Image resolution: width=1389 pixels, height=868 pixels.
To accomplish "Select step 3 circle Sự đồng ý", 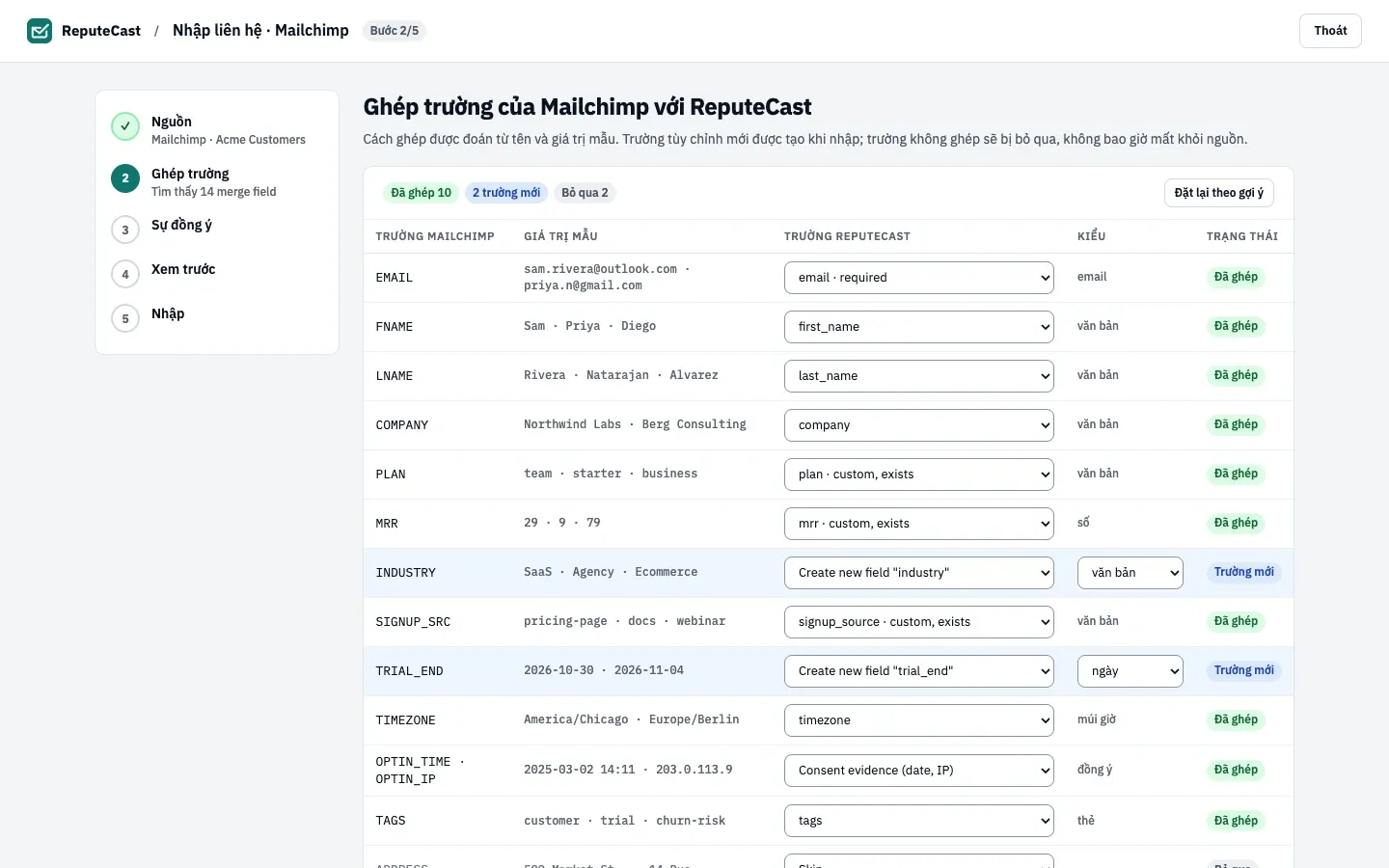I will pos(125,230).
